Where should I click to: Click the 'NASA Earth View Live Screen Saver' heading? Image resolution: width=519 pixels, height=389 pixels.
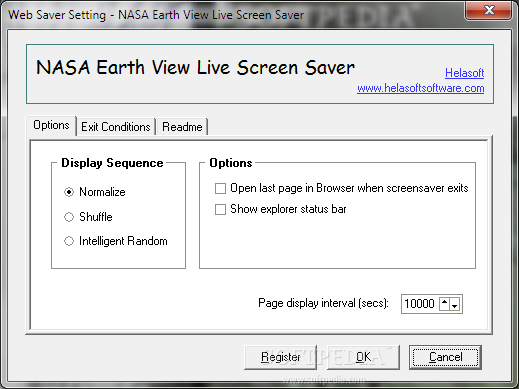pos(195,68)
